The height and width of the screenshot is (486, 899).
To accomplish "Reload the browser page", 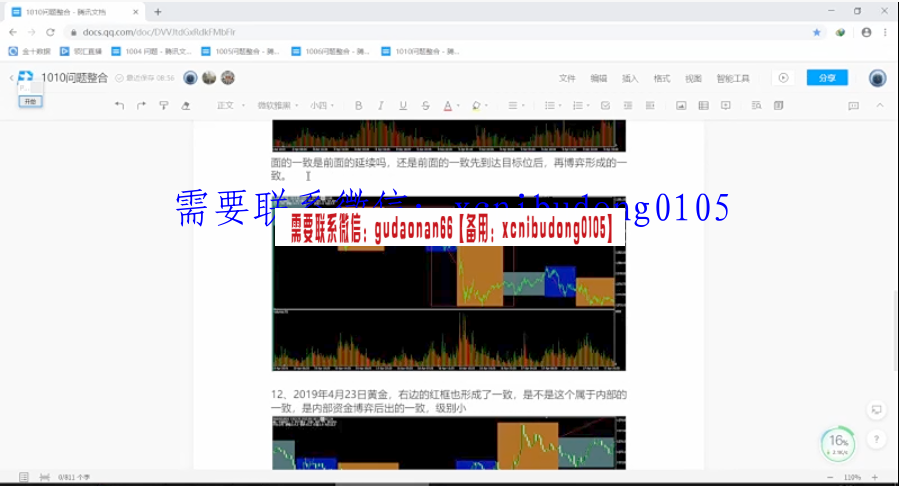I will (x=50, y=32).
